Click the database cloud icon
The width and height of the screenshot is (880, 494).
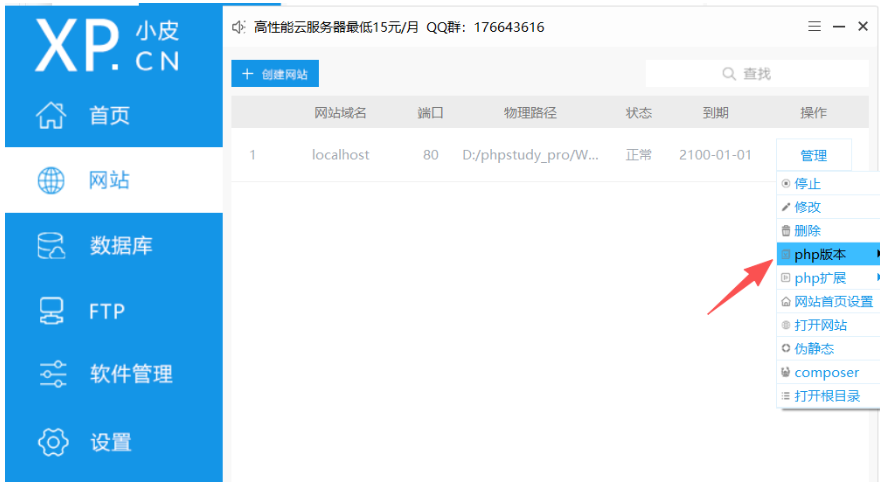coord(51,246)
